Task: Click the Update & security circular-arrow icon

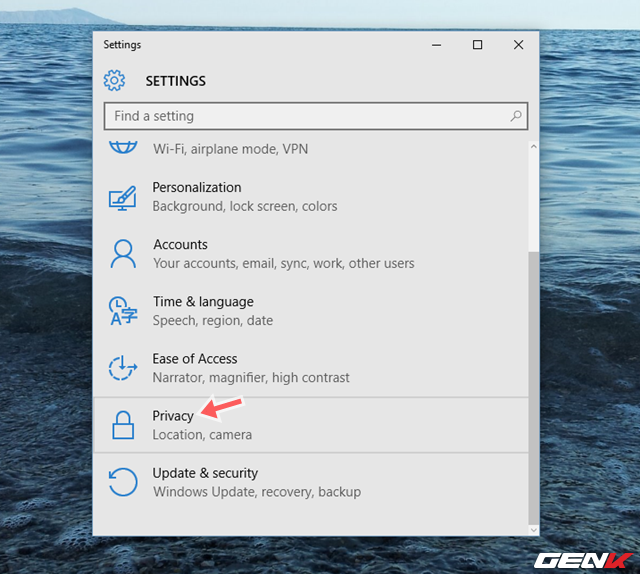Action: click(x=122, y=482)
